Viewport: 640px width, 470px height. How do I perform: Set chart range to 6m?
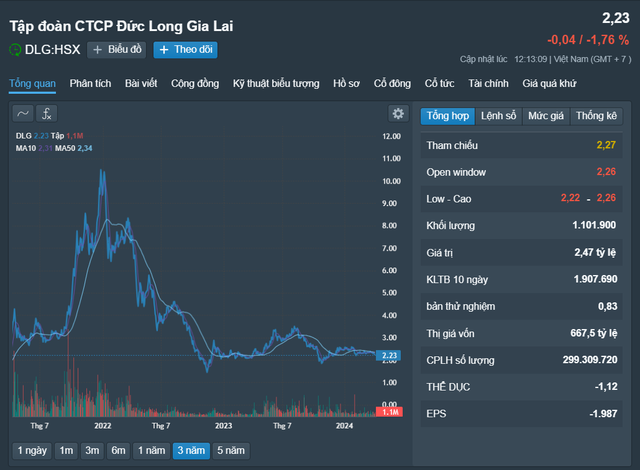coord(118,451)
